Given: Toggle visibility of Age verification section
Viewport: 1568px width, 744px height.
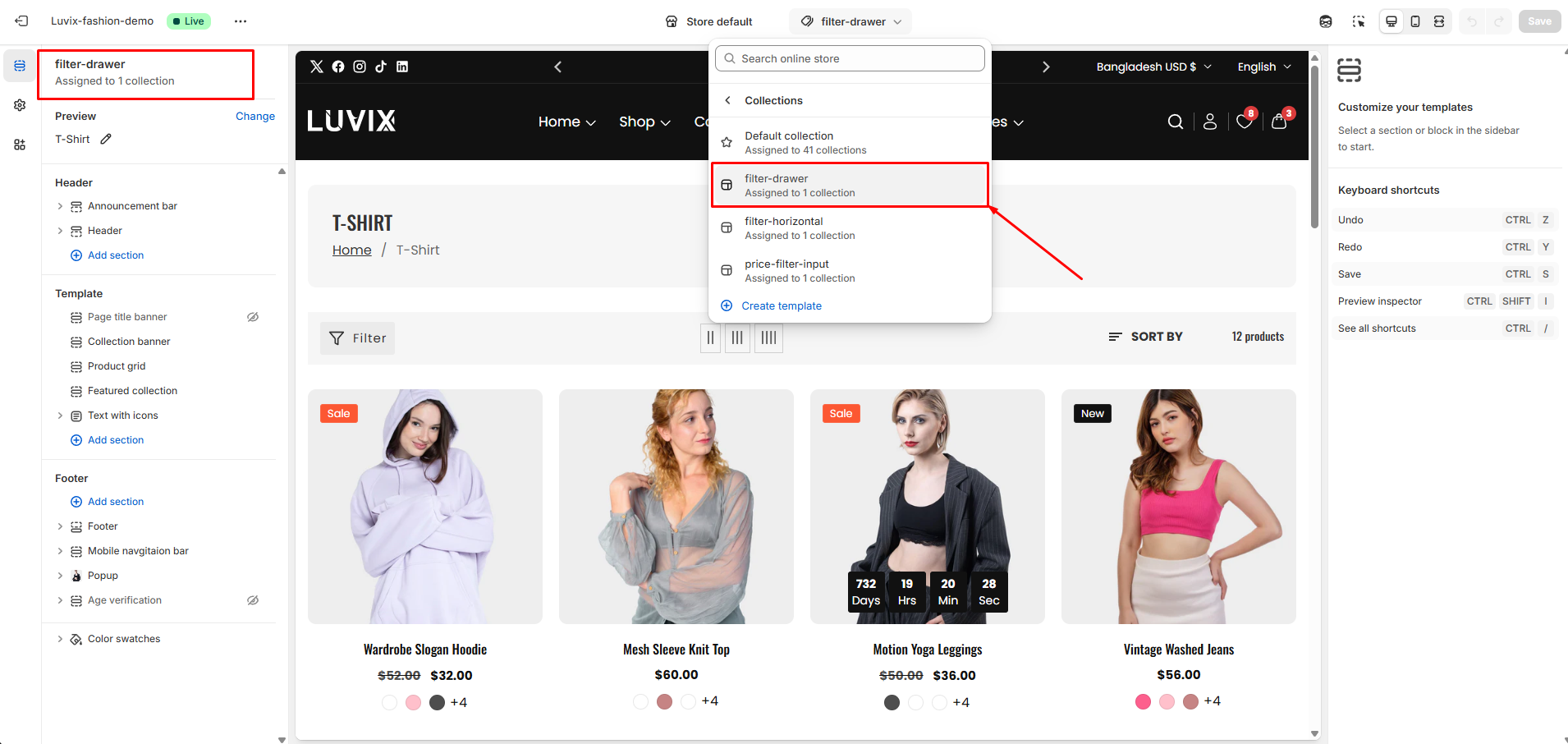Looking at the screenshot, I should [253, 600].
